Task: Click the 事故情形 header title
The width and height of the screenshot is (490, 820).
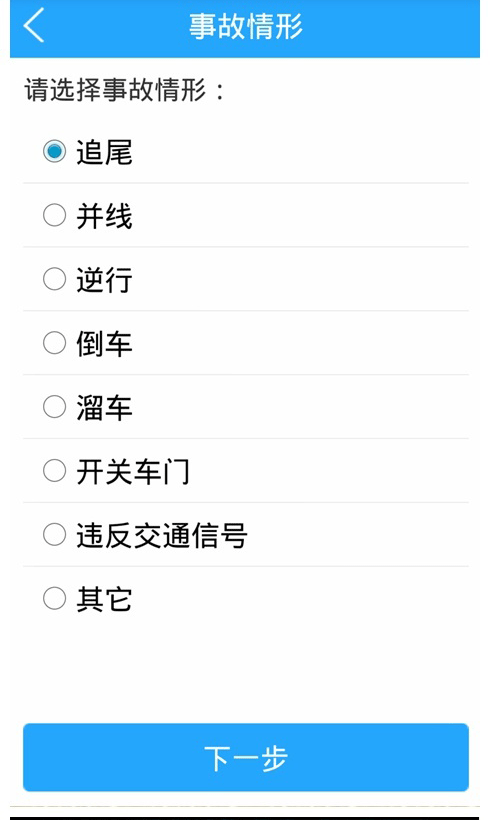Action: [246, 26]
